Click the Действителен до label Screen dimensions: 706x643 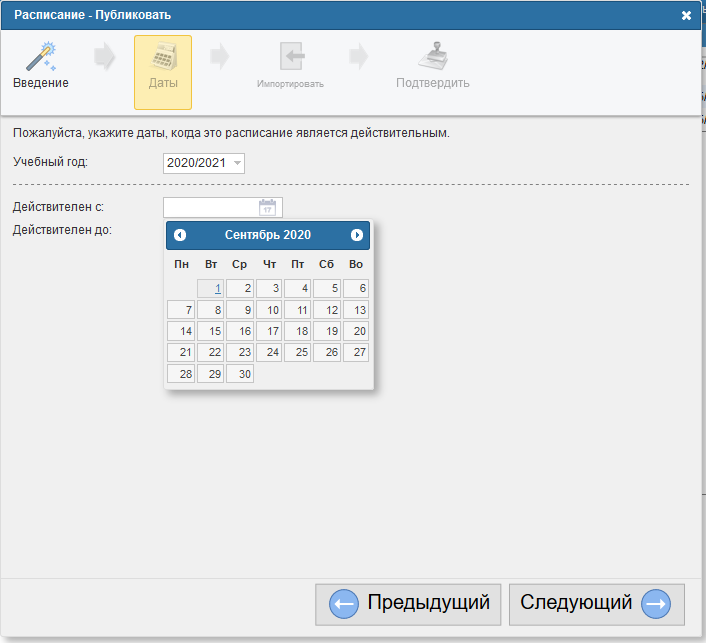point(62,230)
